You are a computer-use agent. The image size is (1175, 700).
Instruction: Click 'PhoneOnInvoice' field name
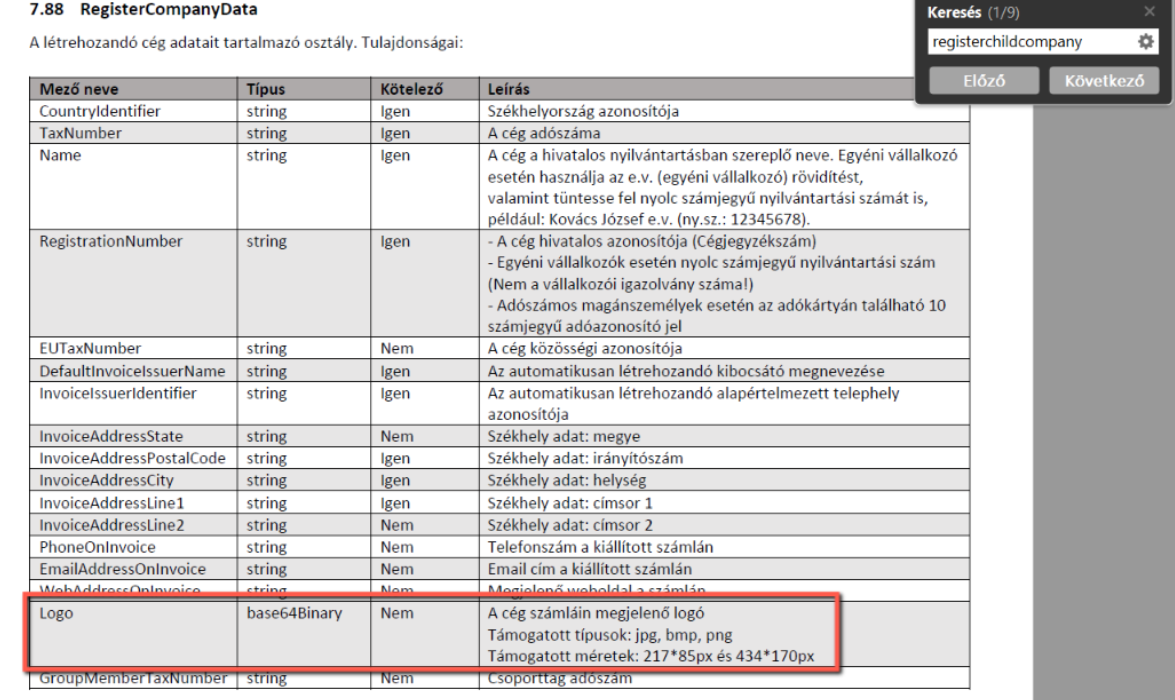click(97, 547)
